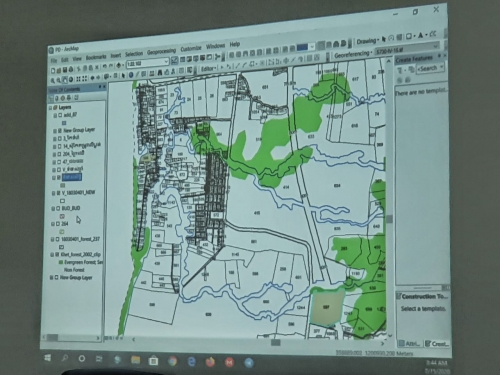The width and height of the screenshot is (500, 375).
Task: Click the Find binoculars tool
Action: [x=160, y=73]
